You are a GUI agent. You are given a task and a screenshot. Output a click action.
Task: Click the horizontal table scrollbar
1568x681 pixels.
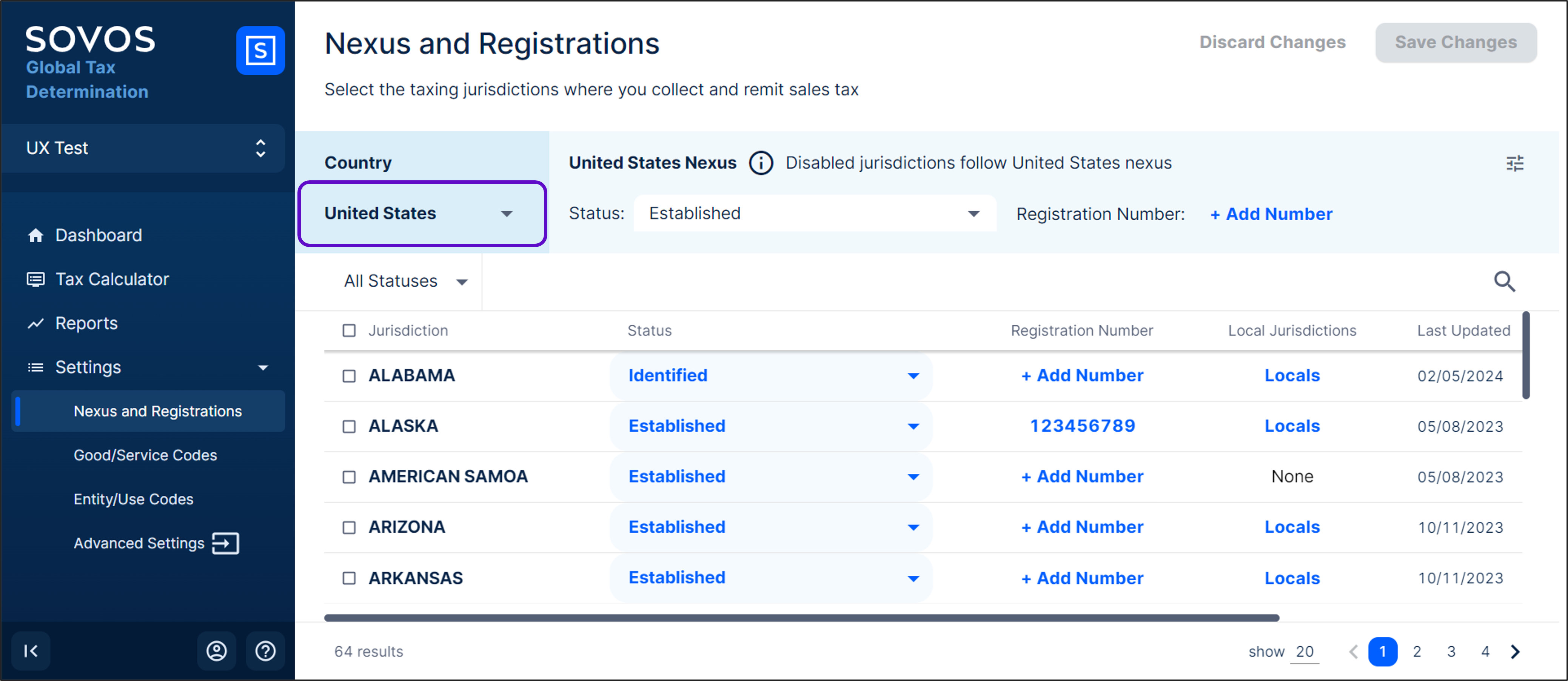(x=801, y=618)
